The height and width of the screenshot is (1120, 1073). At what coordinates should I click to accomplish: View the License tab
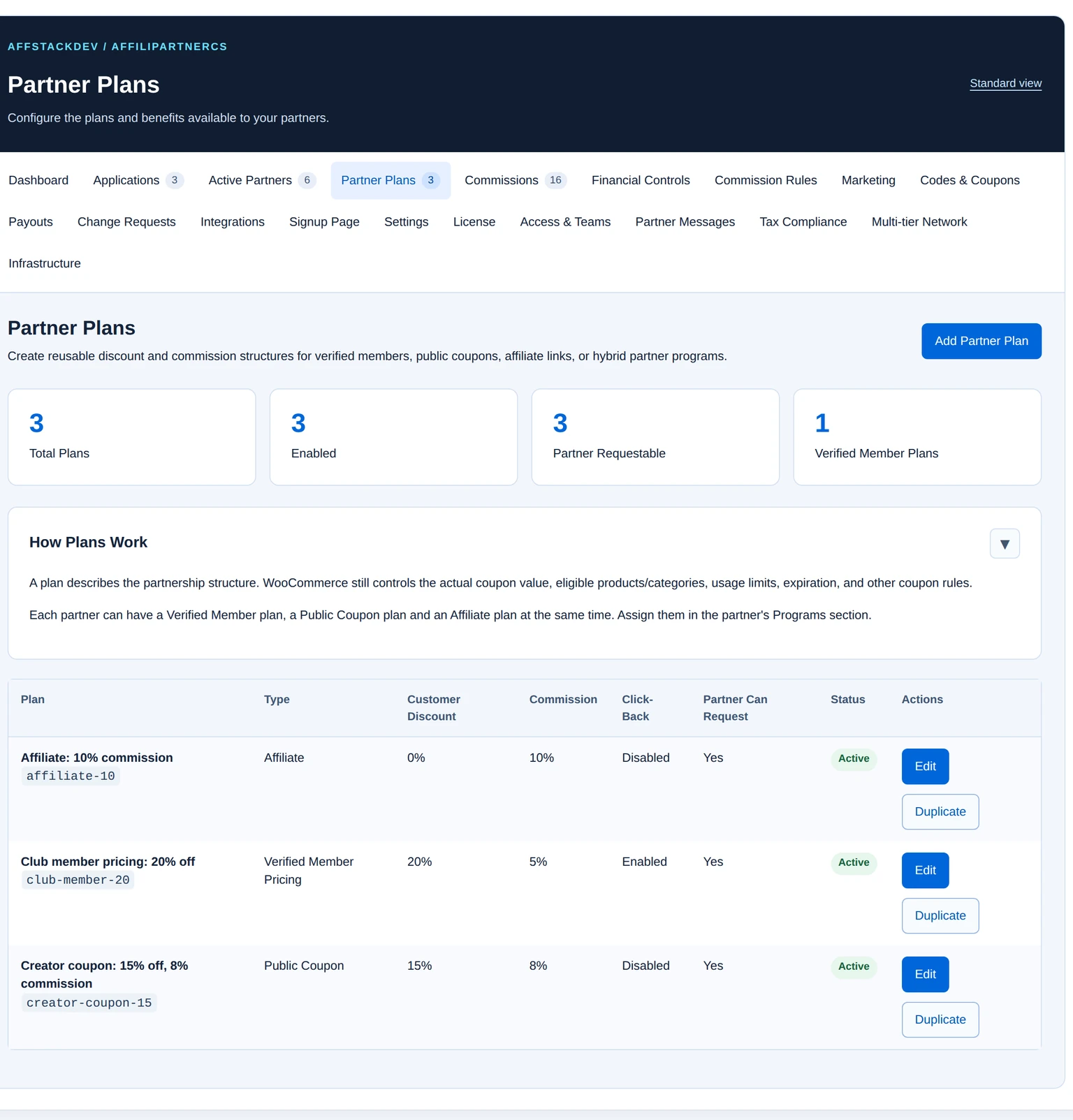pyautogui.click(x=474, y=222)
